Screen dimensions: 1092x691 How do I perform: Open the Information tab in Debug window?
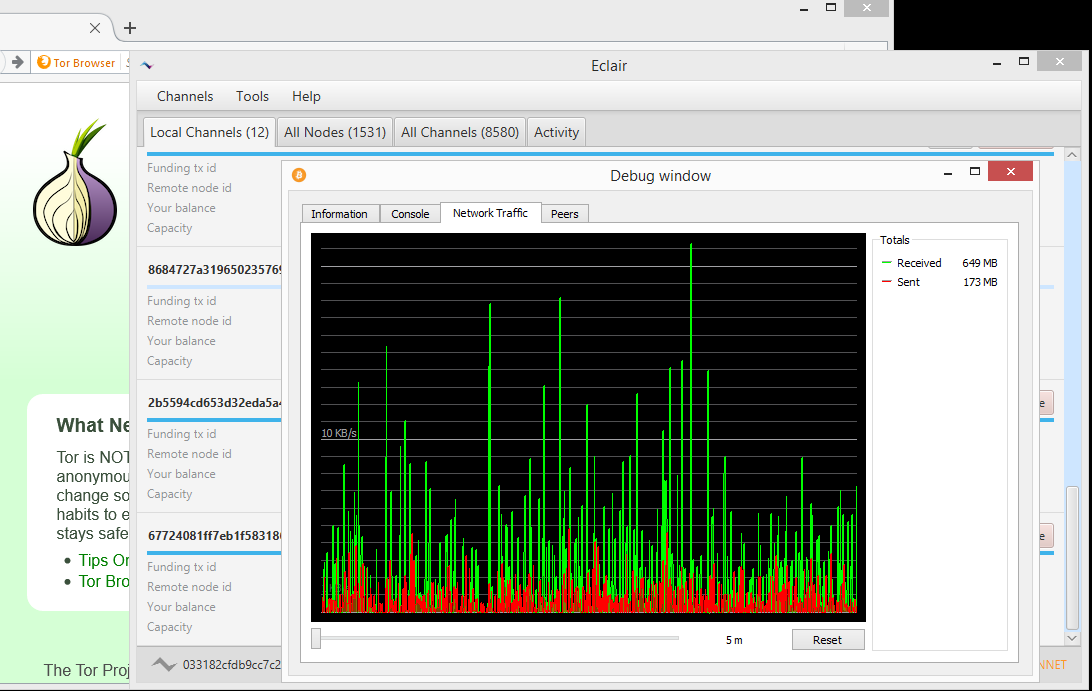pos(339,214)
